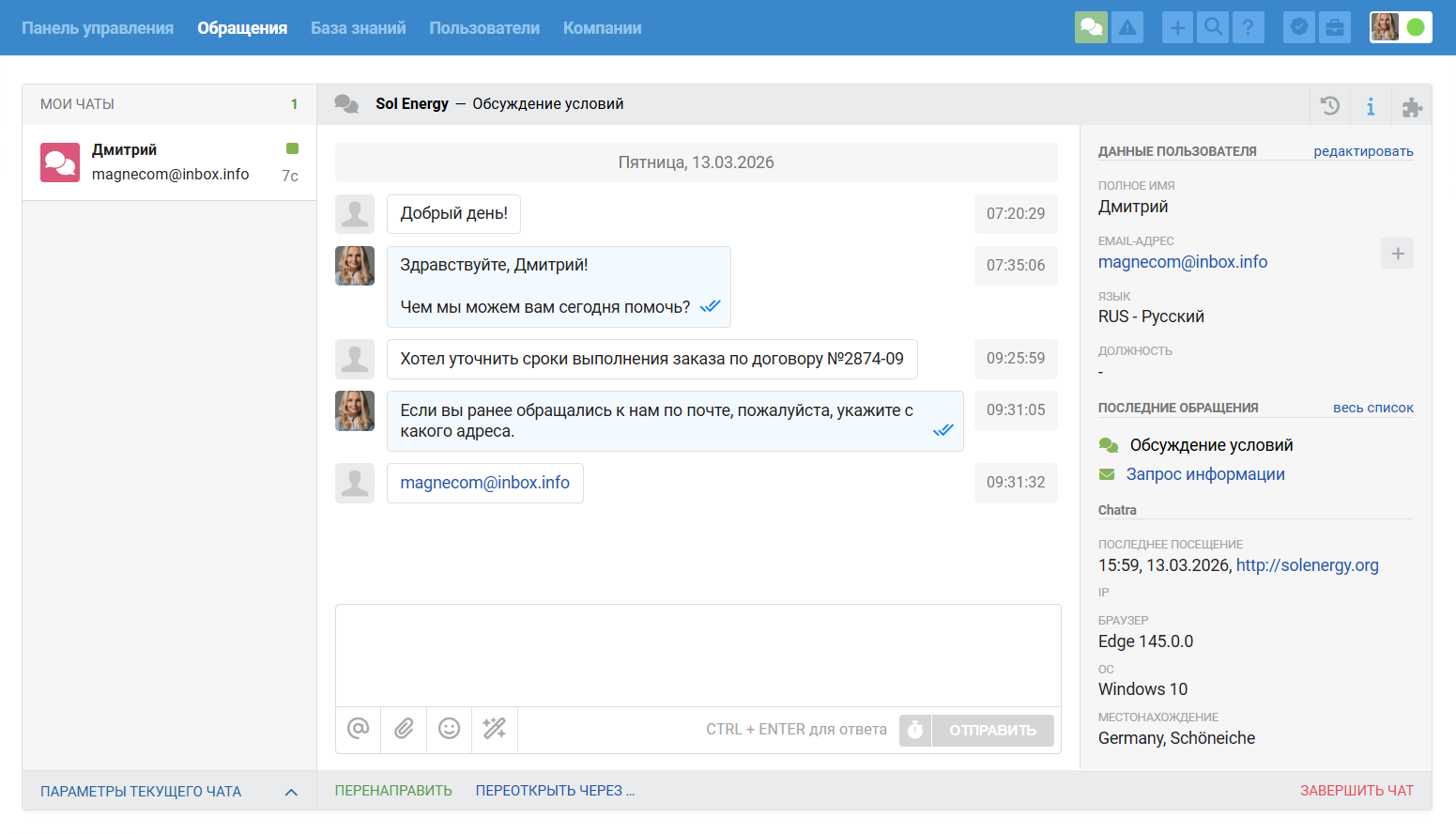Click the agent avatar beside Здравствуйте message
This screenshot has width=1456, height=834.
[355, 266]
